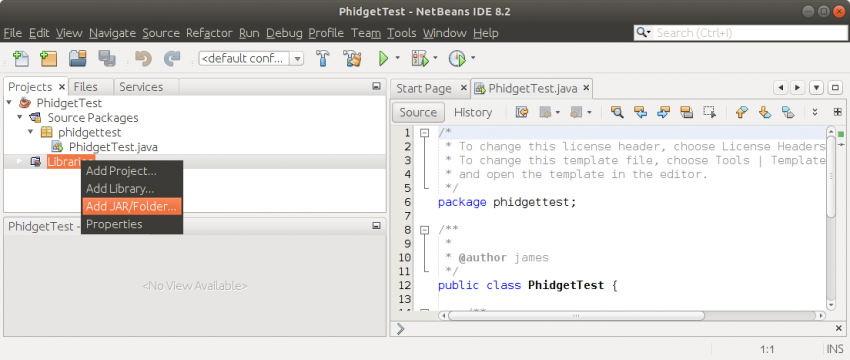Viewport: 850px width, 360px height.
Task: Choose Add Library... from context menu
Action: [x=132, y=189]
